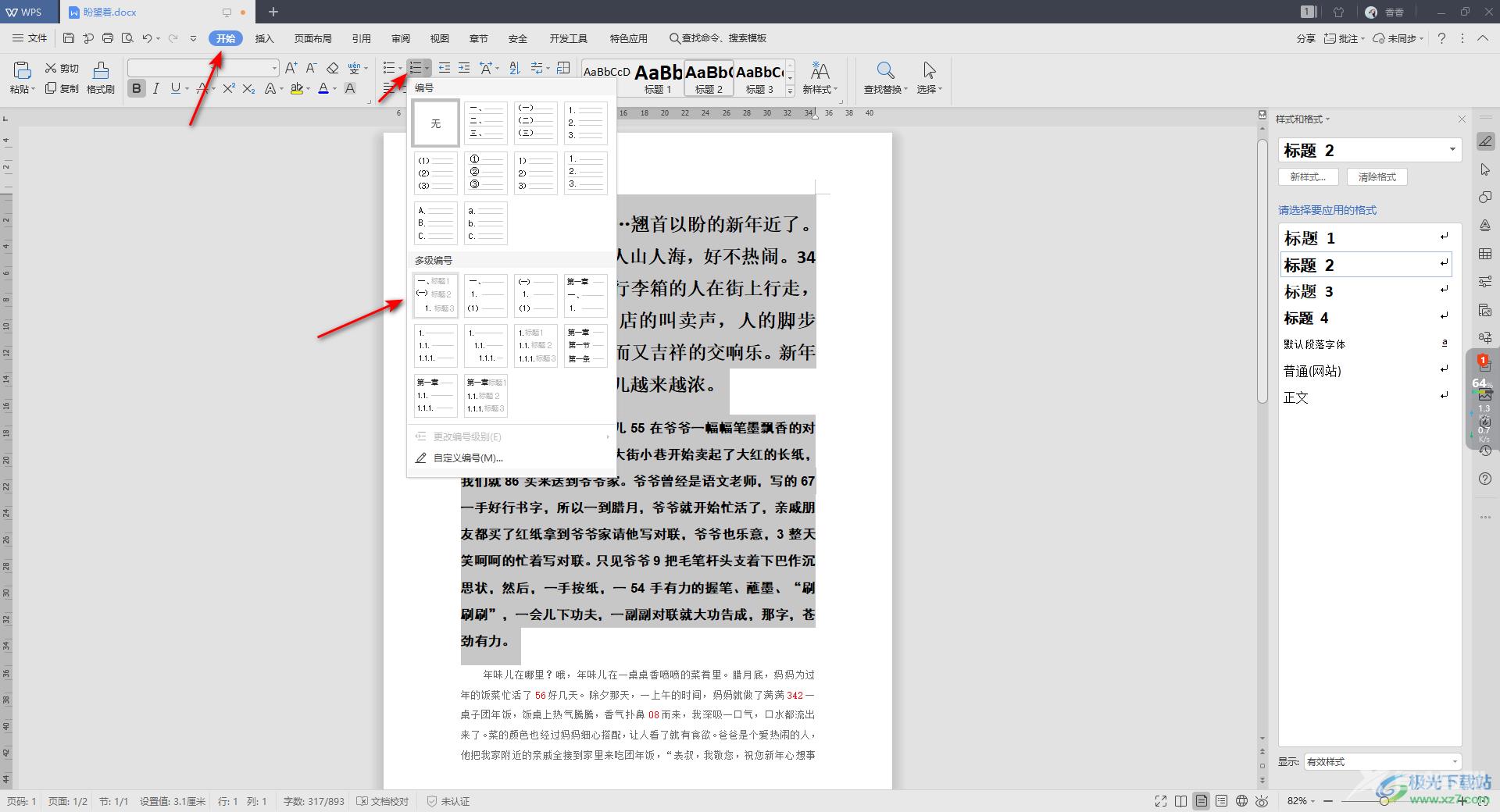This screenshot has width=1500, height=812.
Task: Toggle Underline formatting button
Action: (x=176, y=88)
